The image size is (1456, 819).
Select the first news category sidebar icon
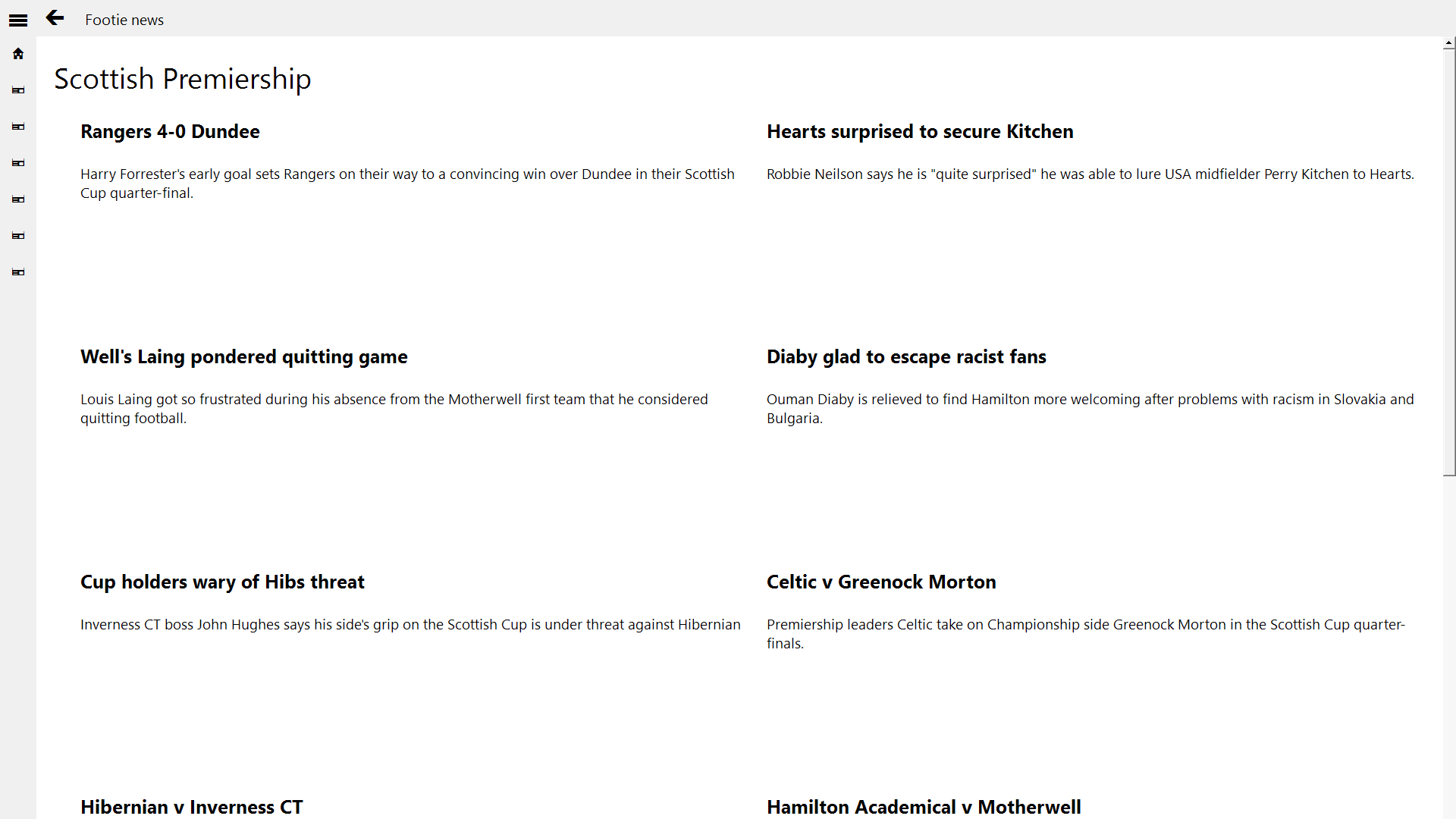tap(18, 90)
